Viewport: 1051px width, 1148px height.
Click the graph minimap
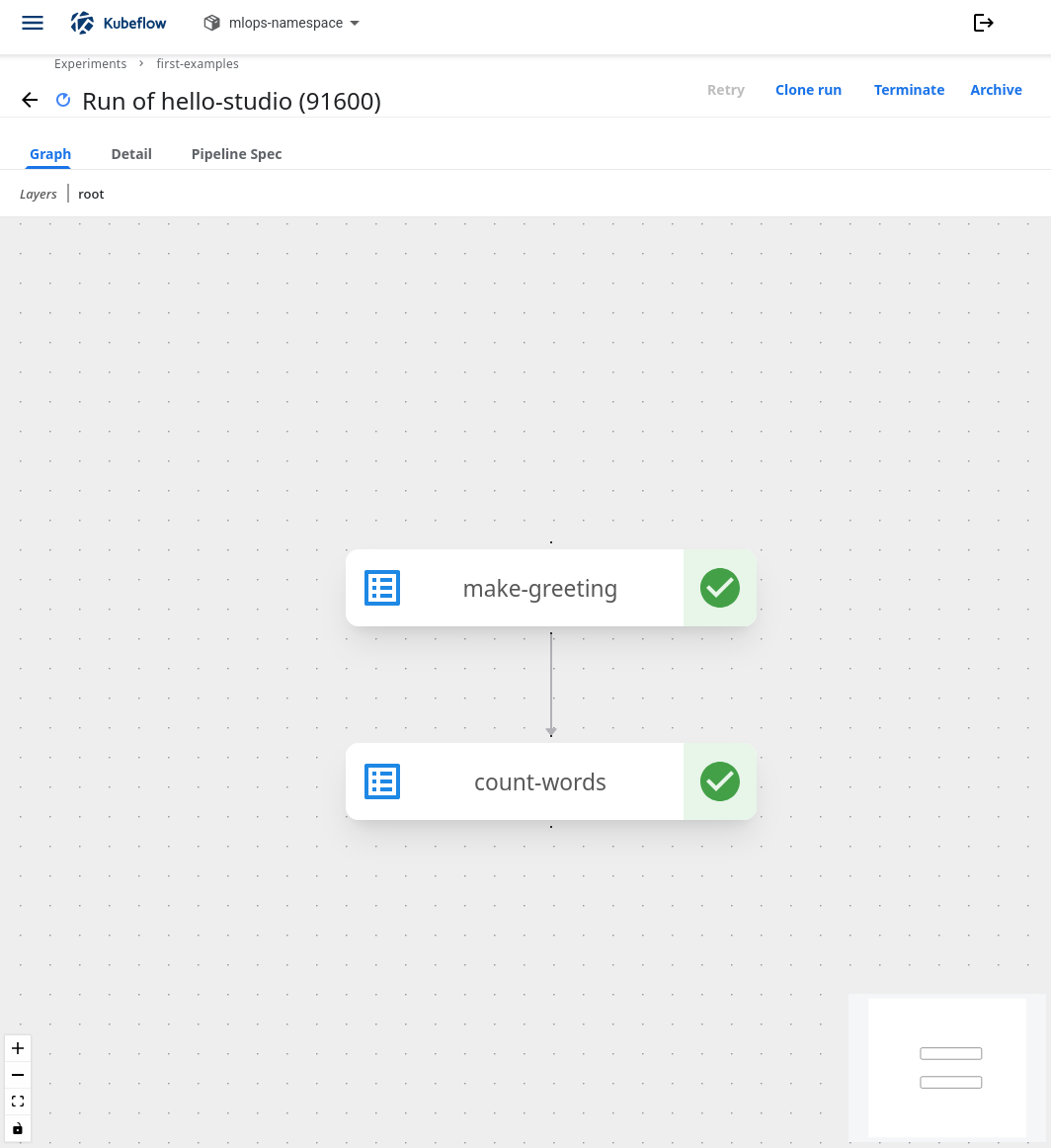click(x=947, y=1067)
